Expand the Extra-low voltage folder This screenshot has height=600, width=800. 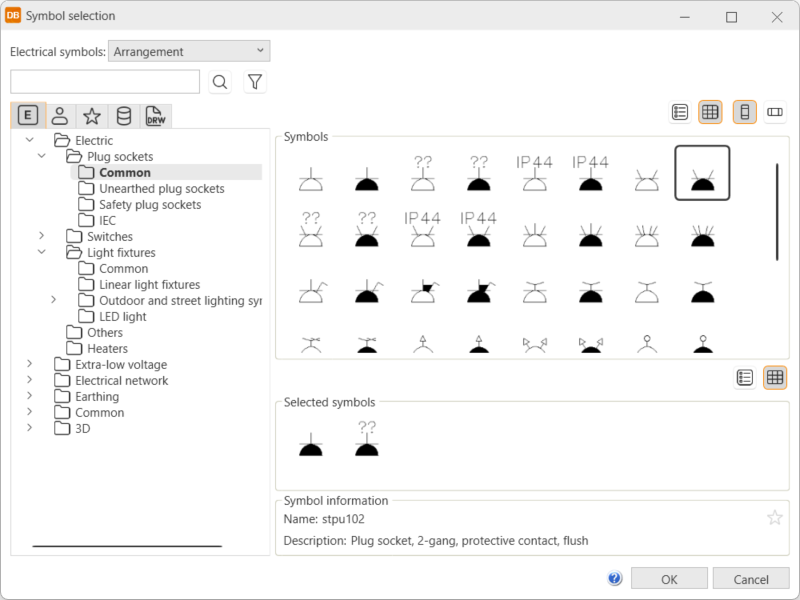click(x=30, y=364)
